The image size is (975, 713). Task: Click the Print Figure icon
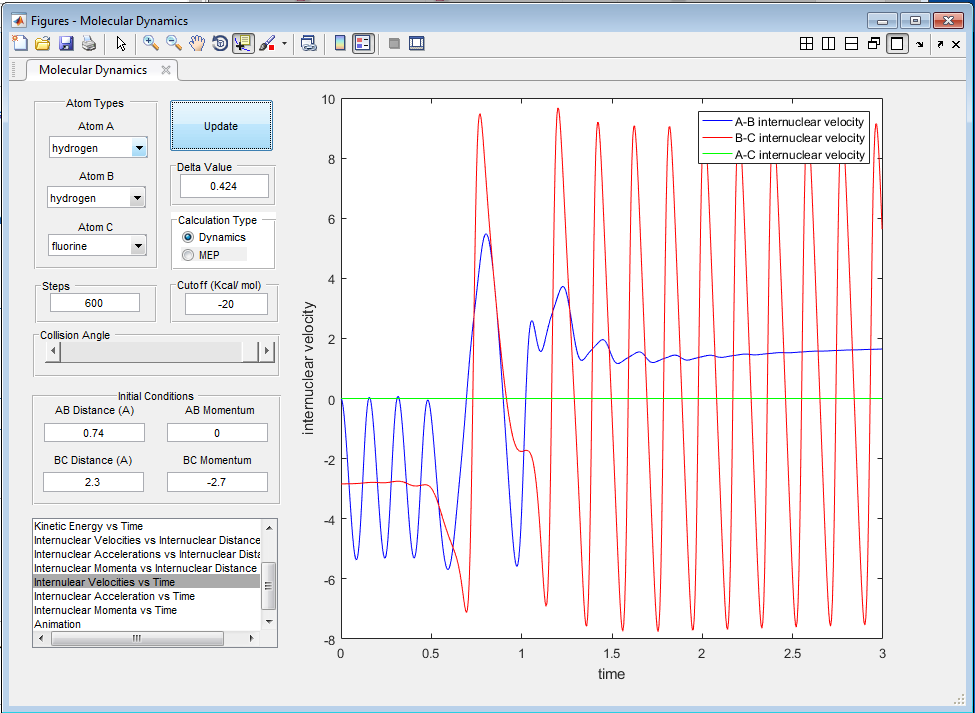[x=89, y=43]
